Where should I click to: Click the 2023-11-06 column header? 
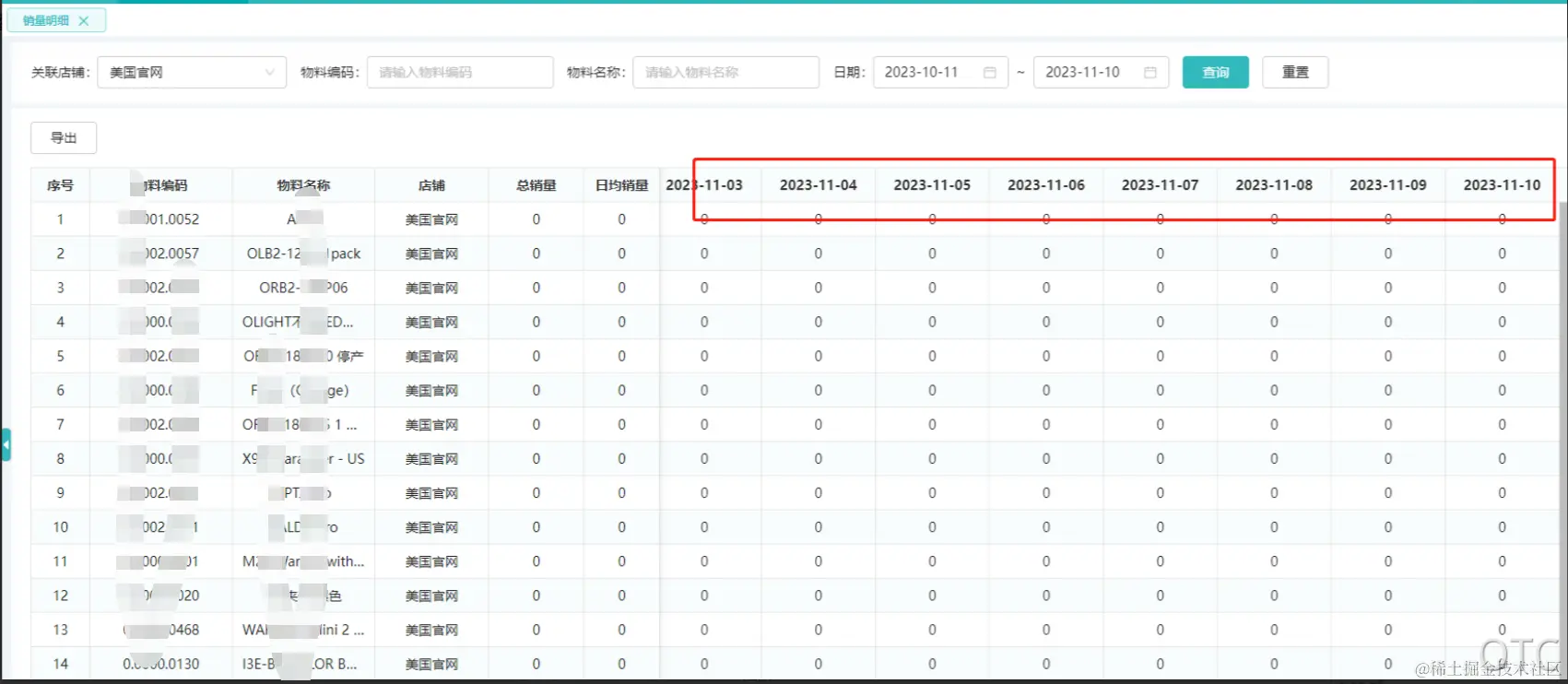(1046, 185)
